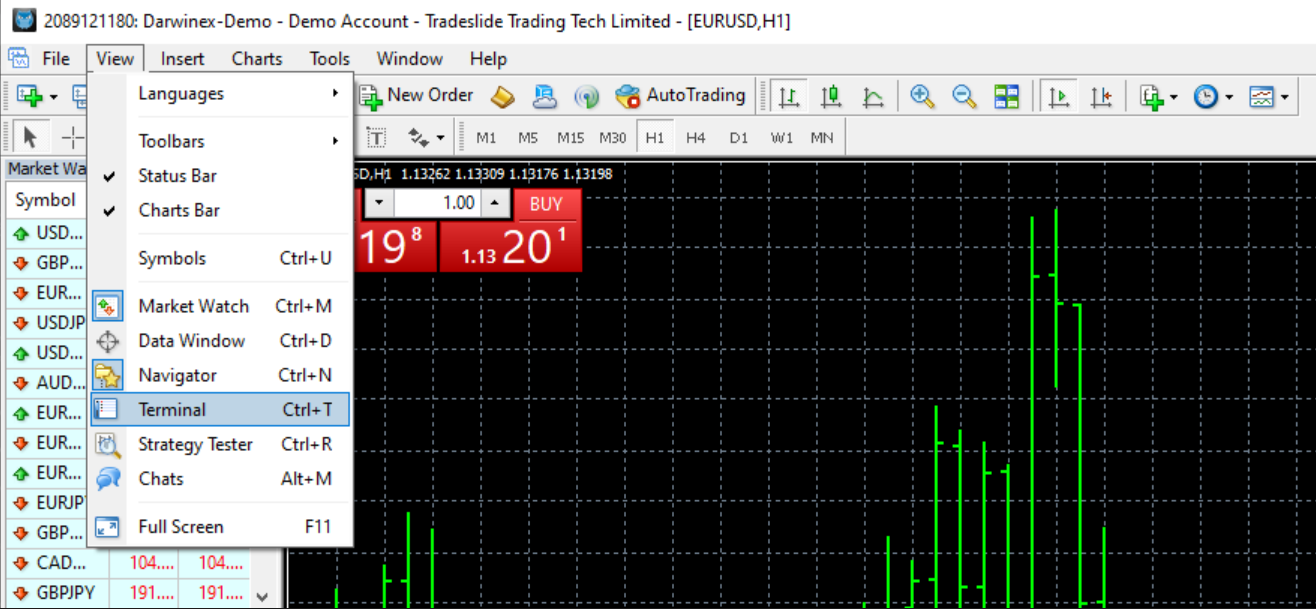Open the Arrows tool dropdown arrow
The height and width of the screenshot is (609, 1316).
pos(441,138)
